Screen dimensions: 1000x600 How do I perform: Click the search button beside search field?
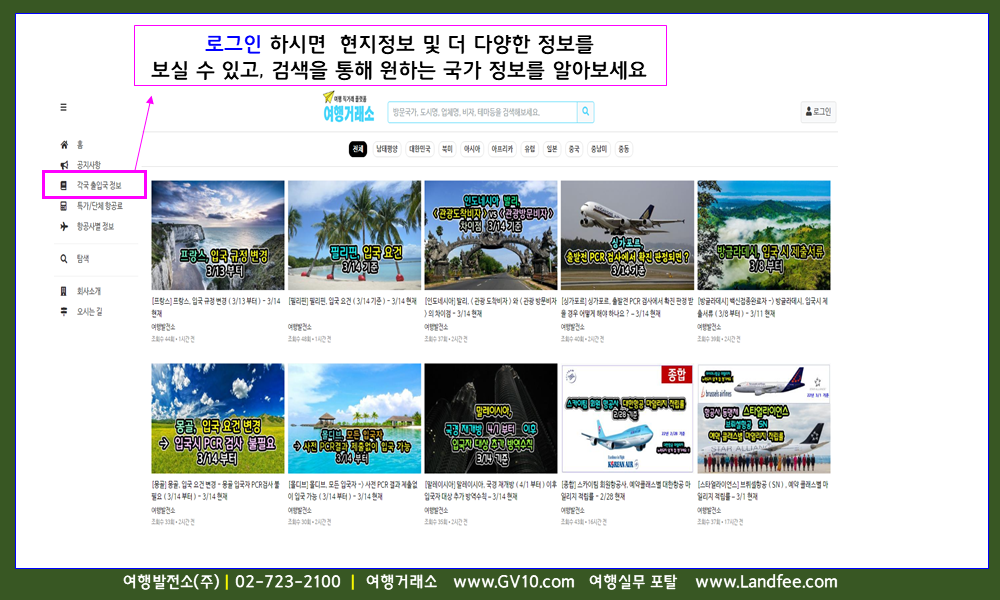585,112
